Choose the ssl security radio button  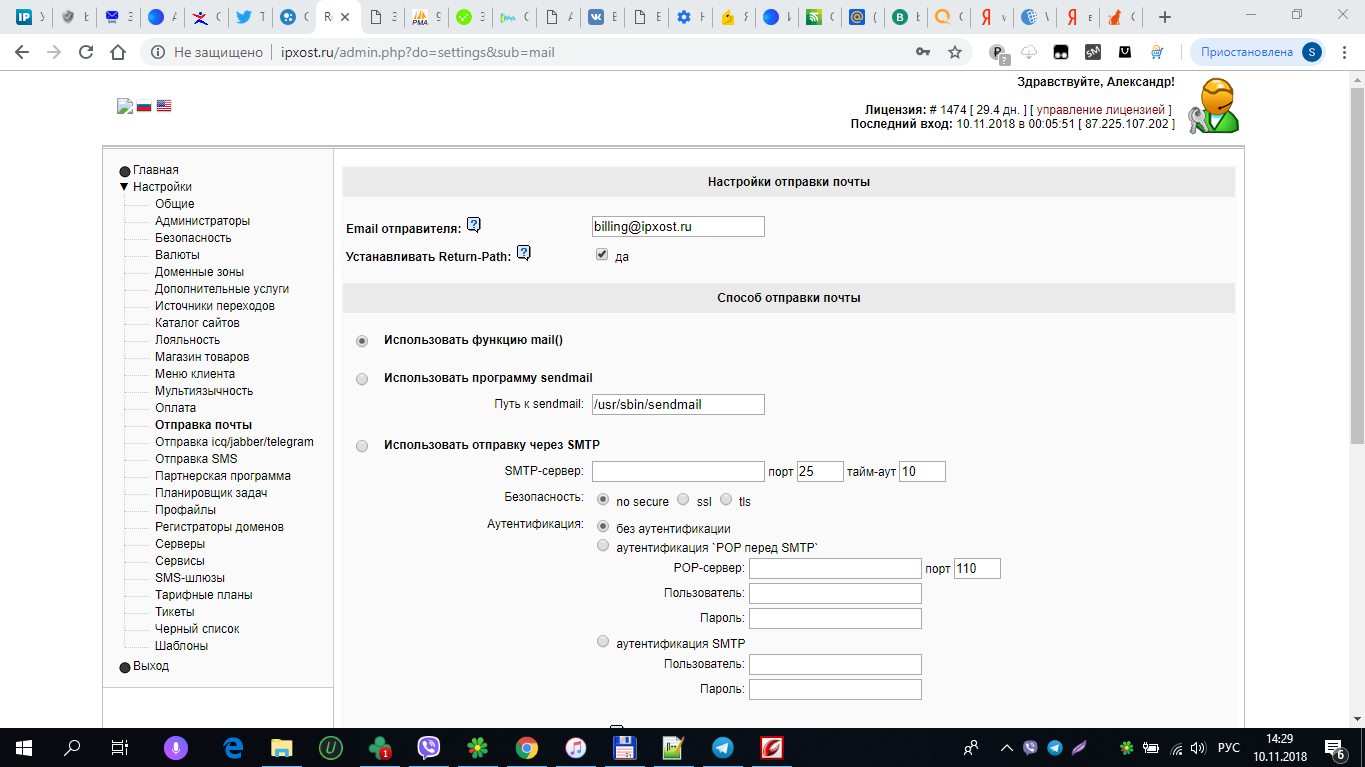[683, 500]
